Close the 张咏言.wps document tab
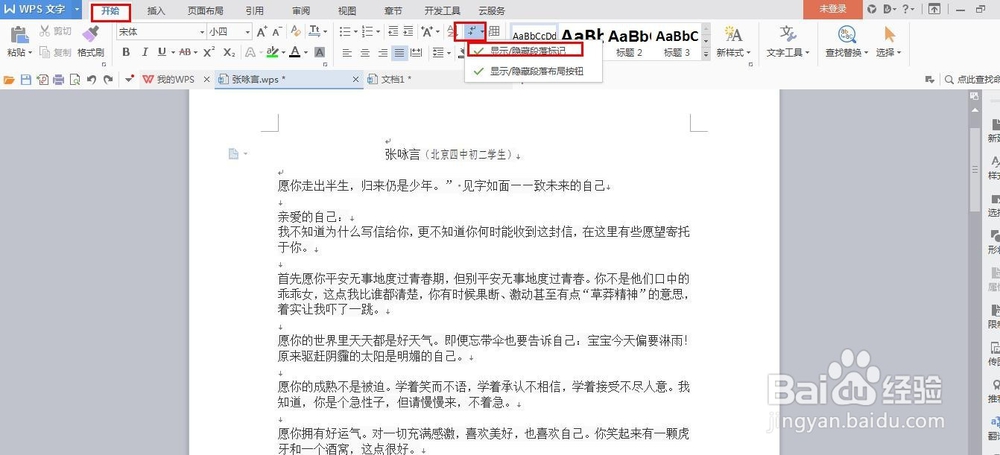The width and height of the screenshot is (1000, 455). [x=356, y=80]
